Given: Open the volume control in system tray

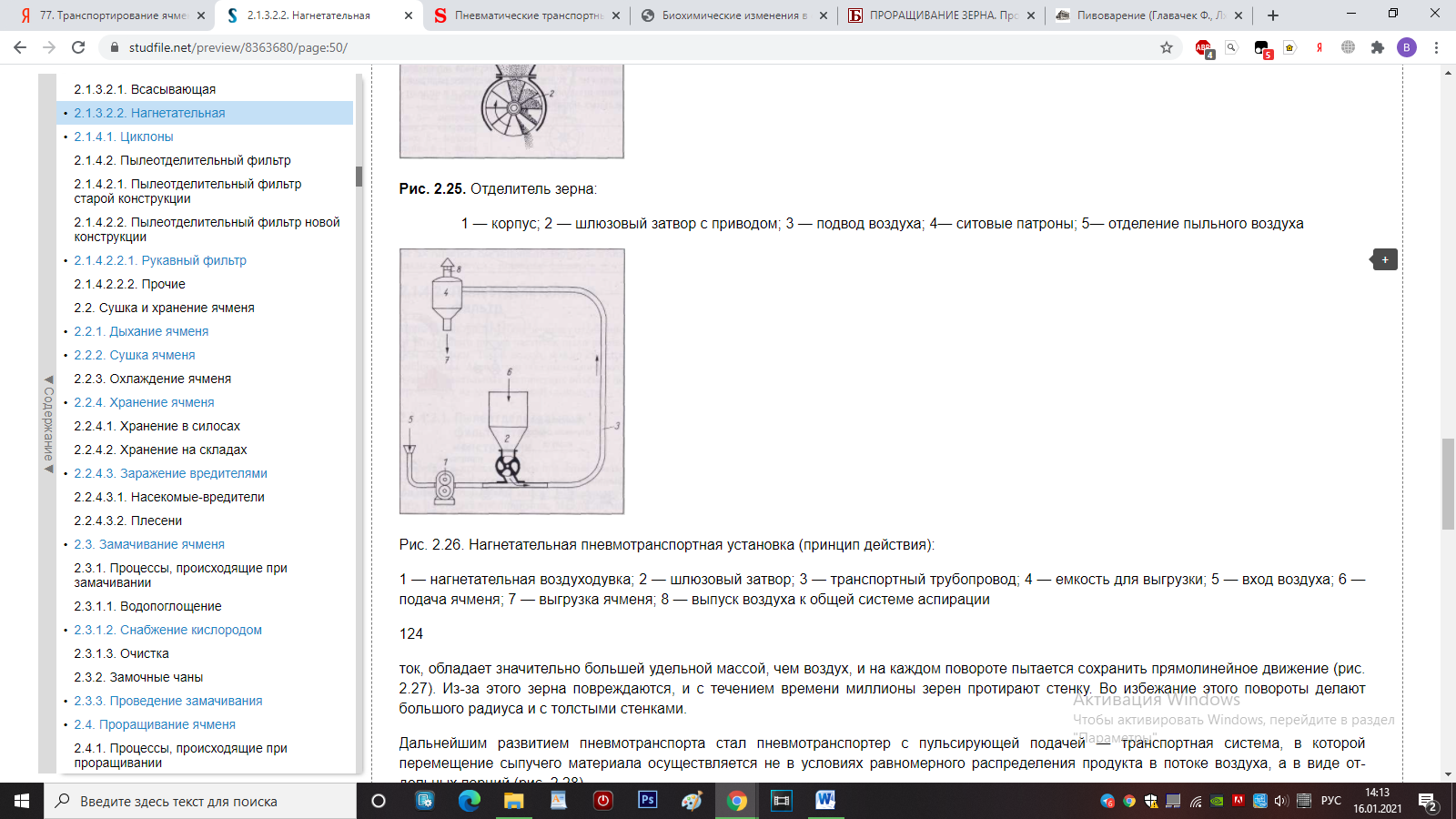Looking at the screenshot, I should 1281,801.
